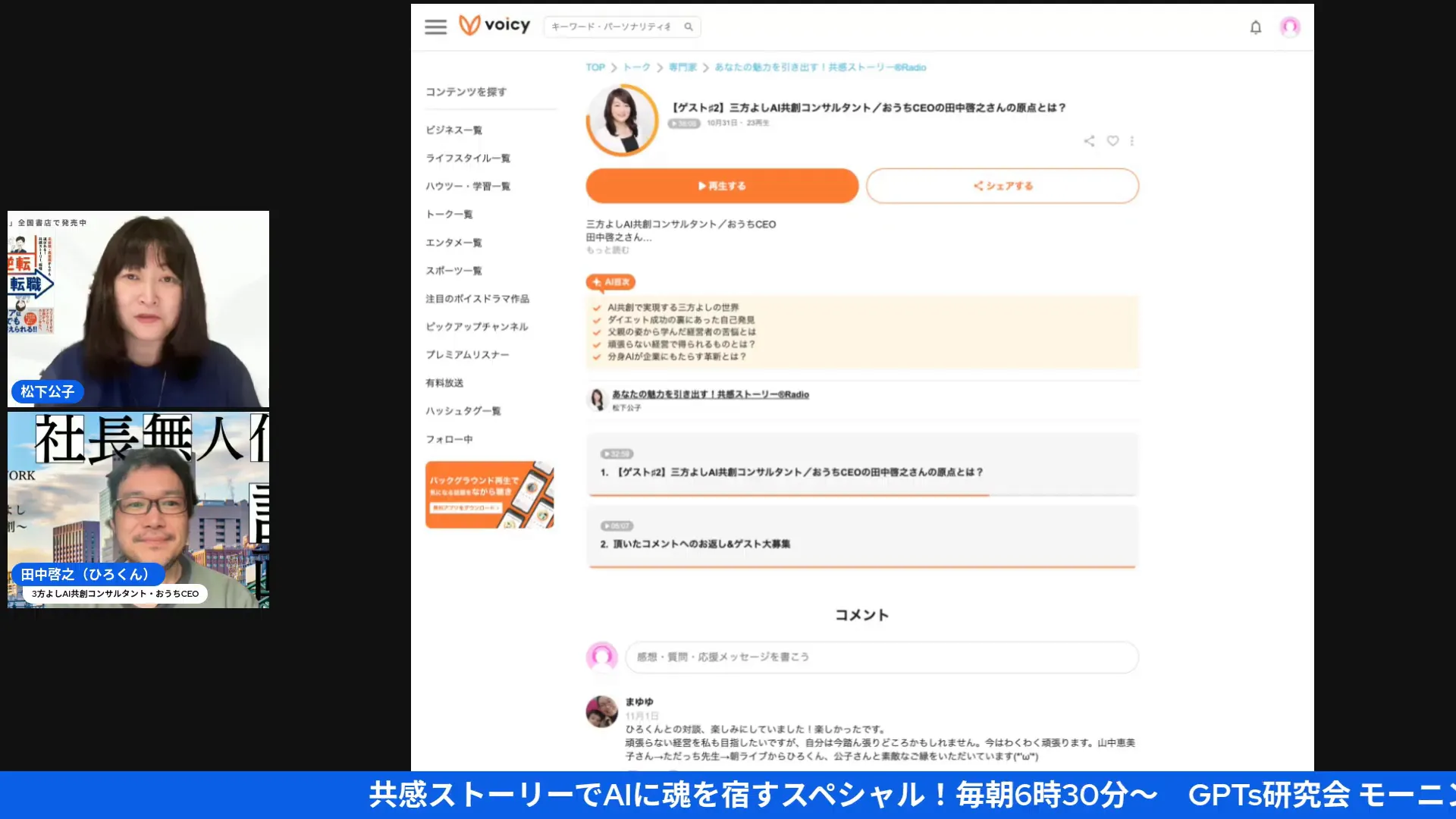
Task: Open notifications via the bell icon
Action: pos(1255,27)
